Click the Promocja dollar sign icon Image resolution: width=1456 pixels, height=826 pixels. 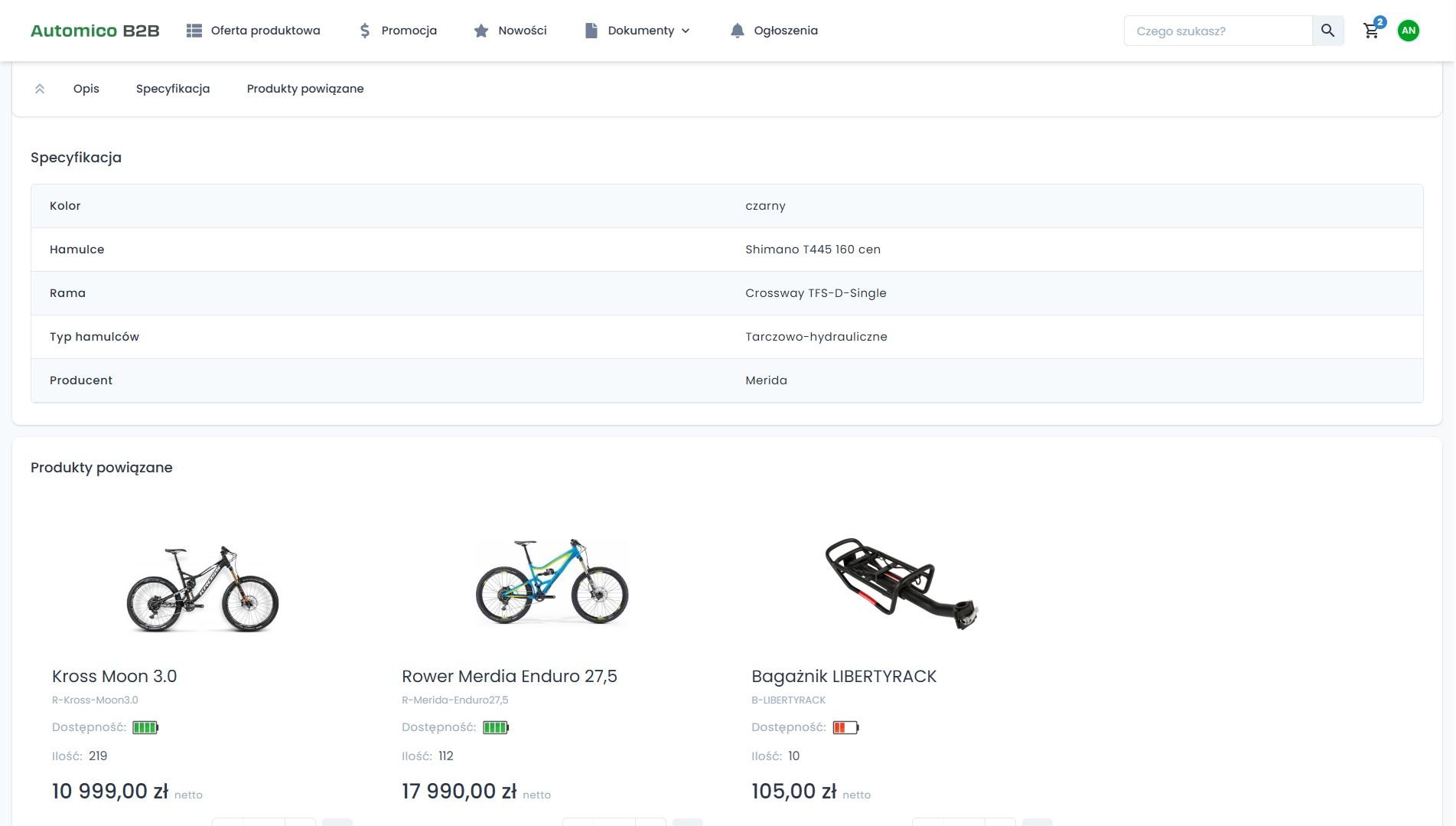pyautogui.click(x=365, y=31)
